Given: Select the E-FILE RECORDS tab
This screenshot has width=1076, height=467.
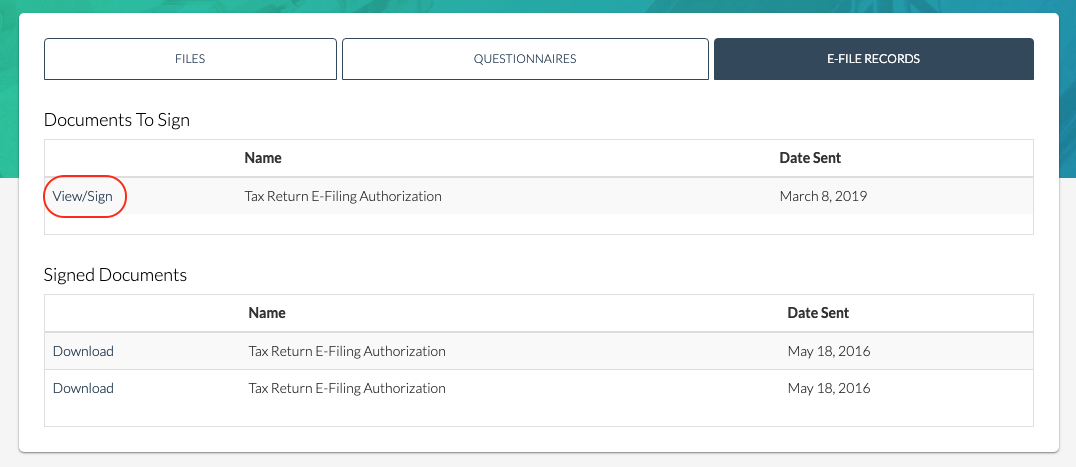Looking at the screenshot, I should [x=874, y=59].
